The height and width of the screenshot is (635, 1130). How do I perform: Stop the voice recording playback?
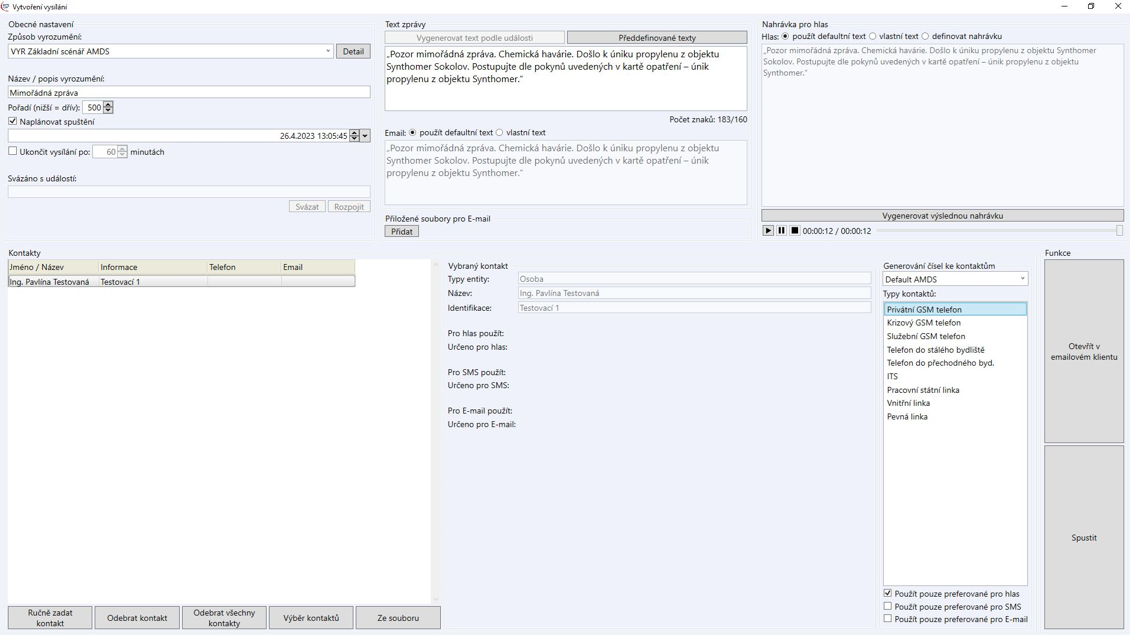click(795, 231)
